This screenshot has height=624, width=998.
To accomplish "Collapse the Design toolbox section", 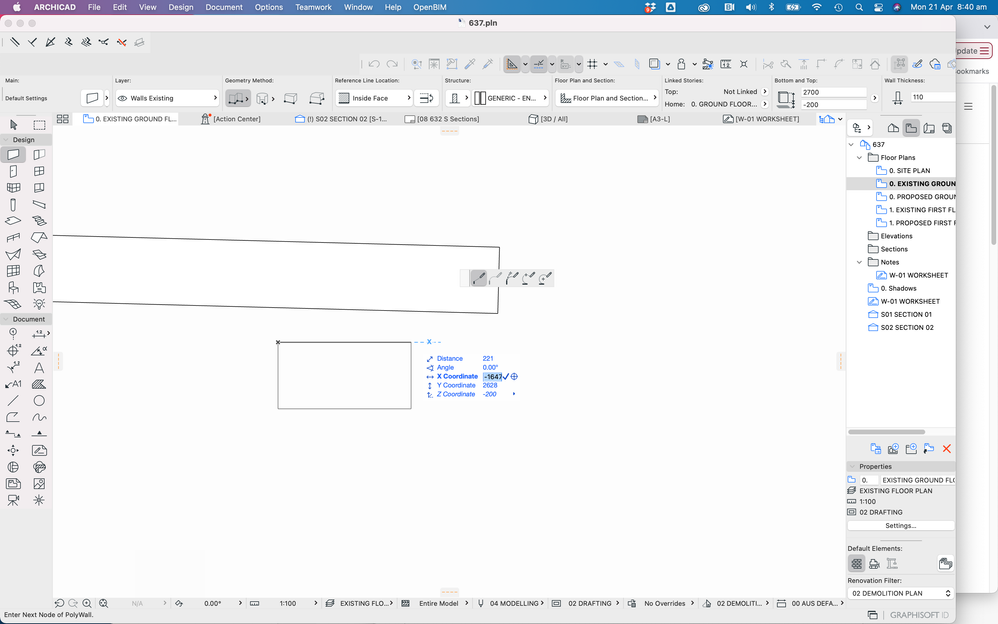I will coord(6,139).
